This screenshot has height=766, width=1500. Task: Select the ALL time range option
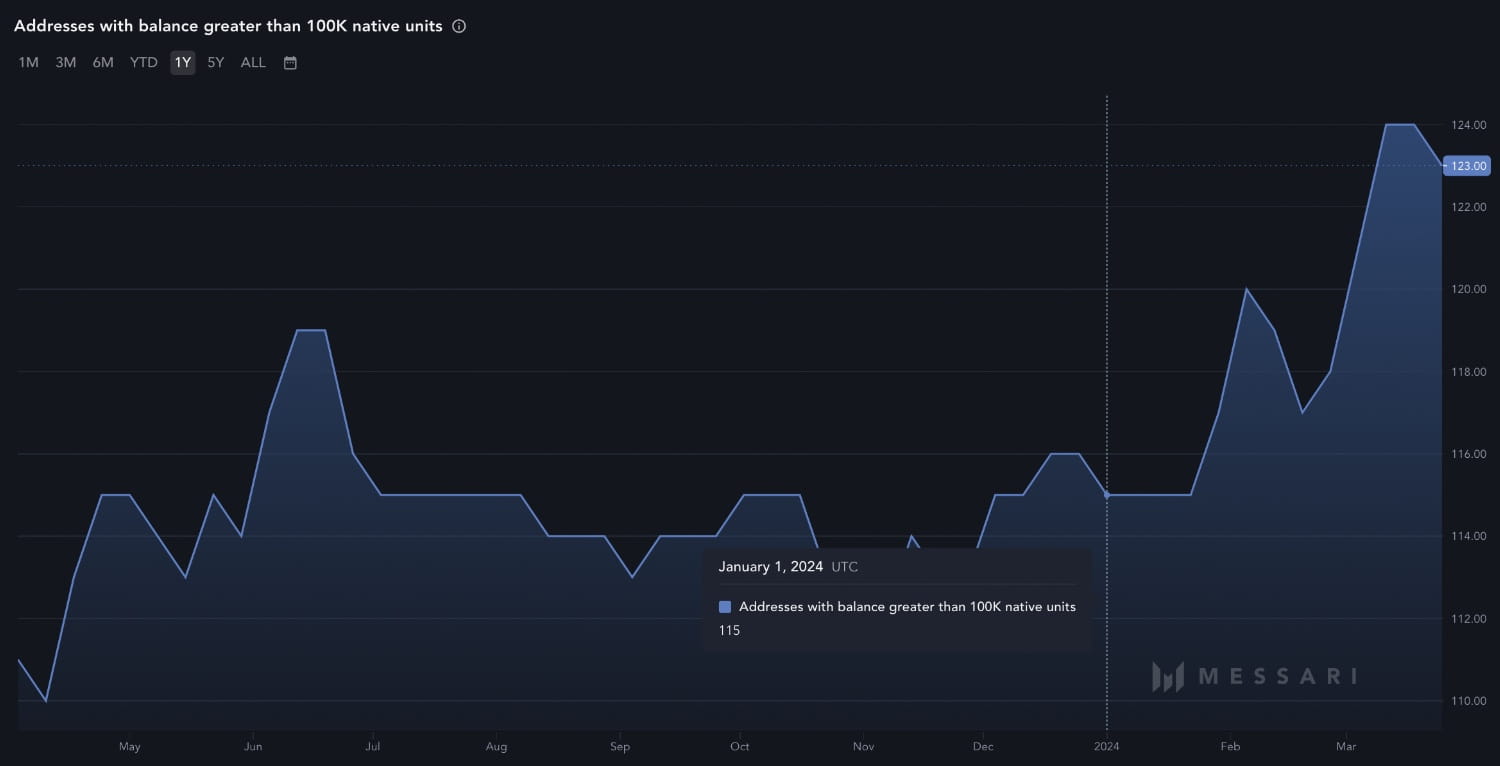click(x=252, y=62)
